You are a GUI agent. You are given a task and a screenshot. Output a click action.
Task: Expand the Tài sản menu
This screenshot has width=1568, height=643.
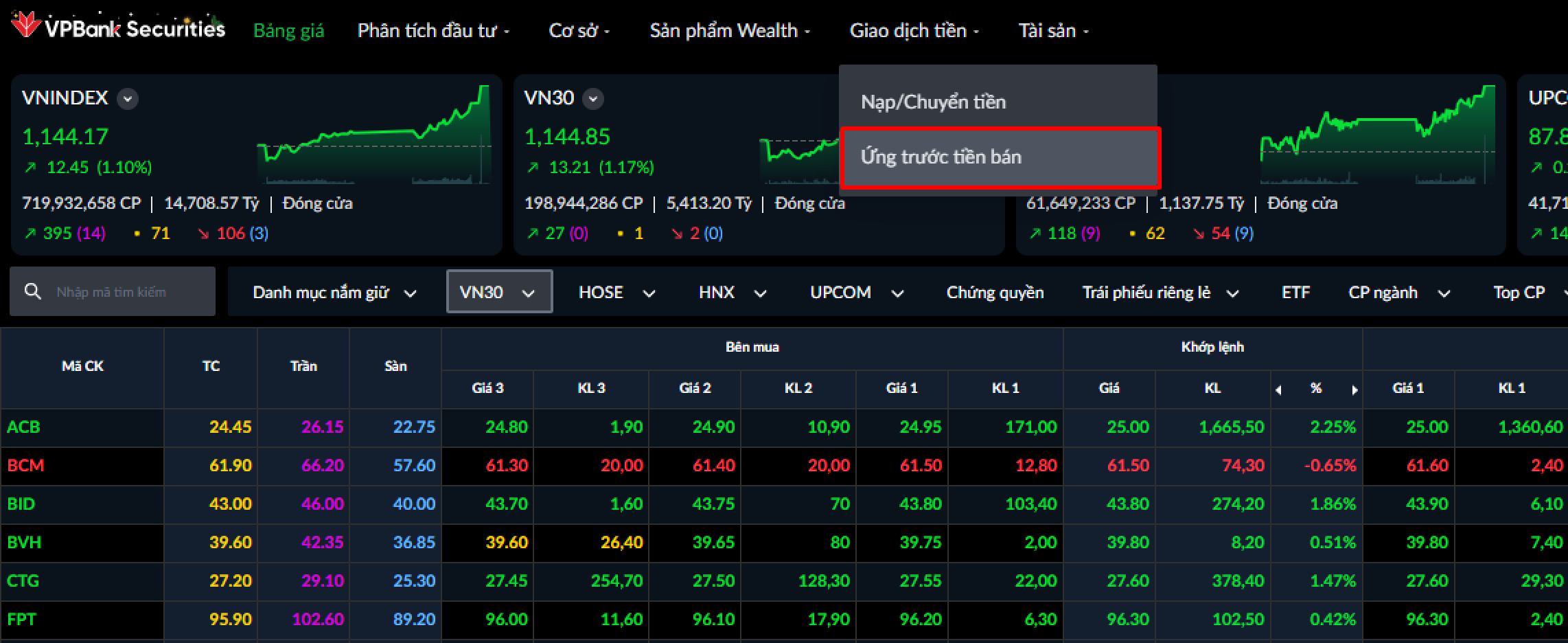tap(1052, 31)
